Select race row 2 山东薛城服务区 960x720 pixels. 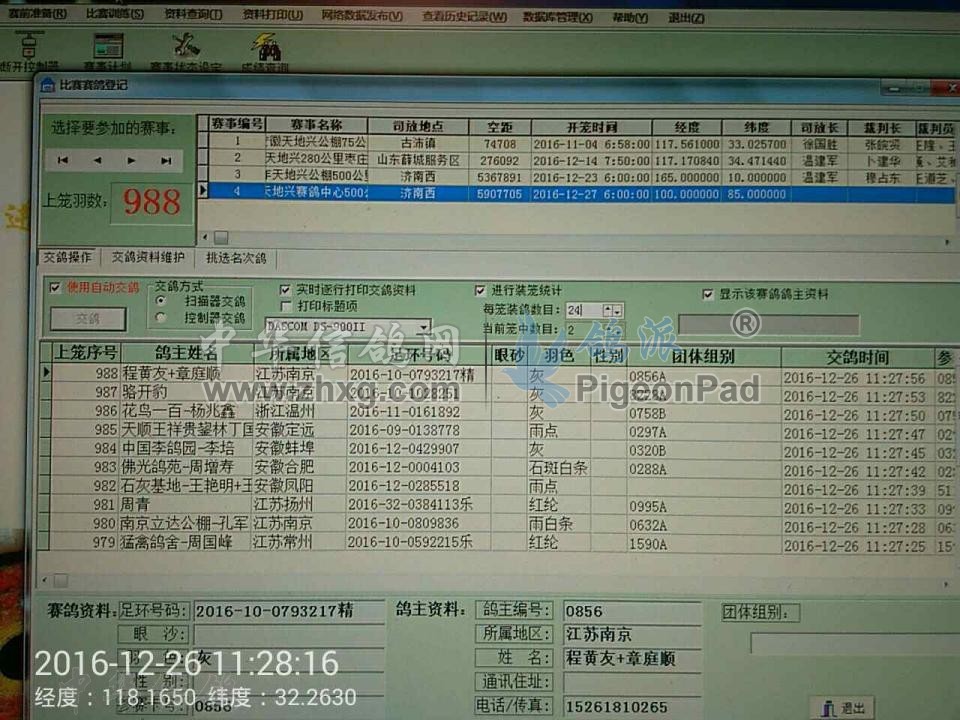click(576, 160)
